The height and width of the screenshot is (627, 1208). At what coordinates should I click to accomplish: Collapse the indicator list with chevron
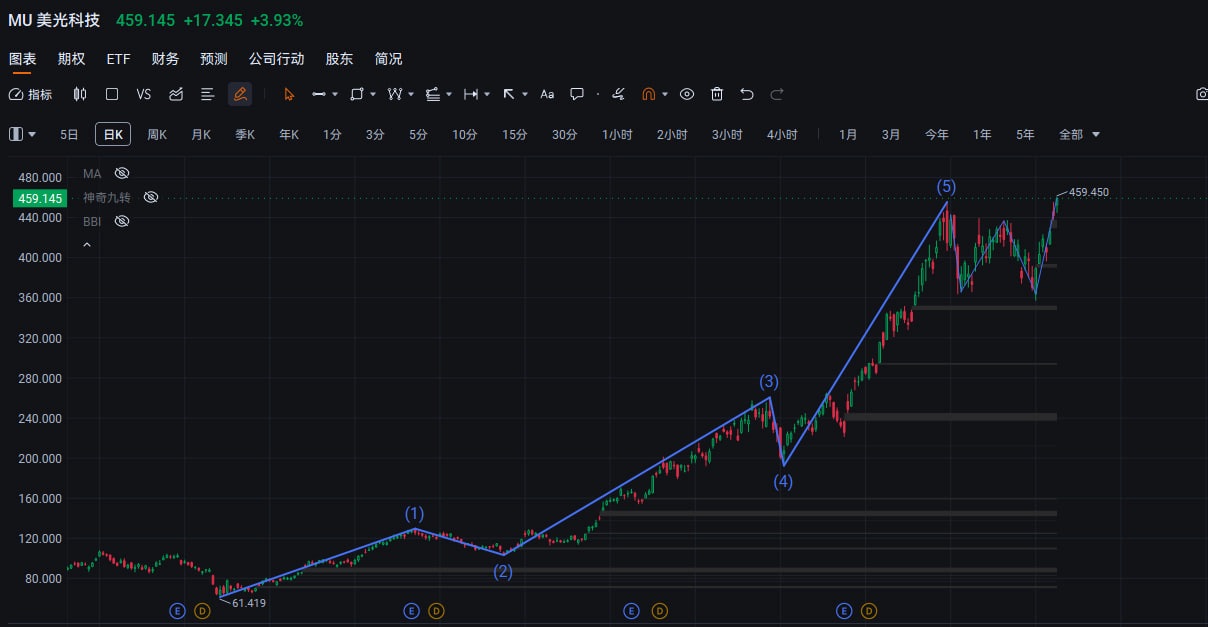87,244
